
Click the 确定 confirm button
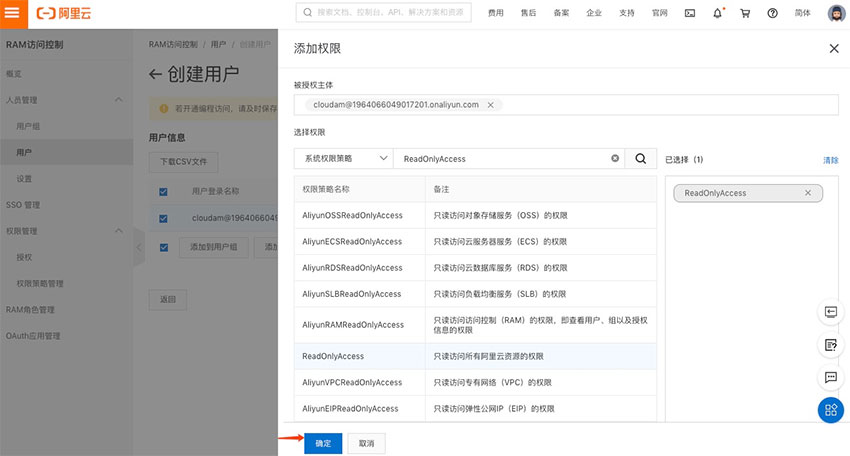[x=323, y=444]
